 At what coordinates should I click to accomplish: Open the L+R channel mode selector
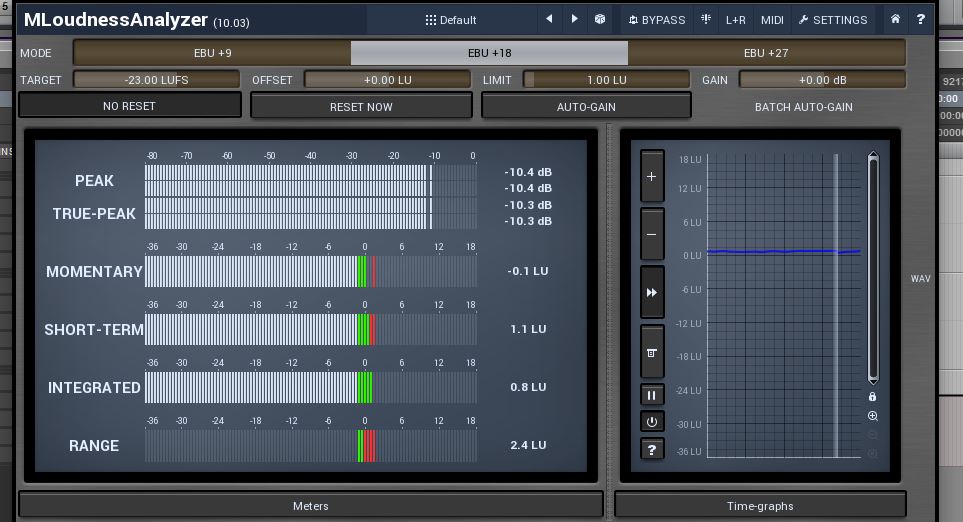pos(735,20)
